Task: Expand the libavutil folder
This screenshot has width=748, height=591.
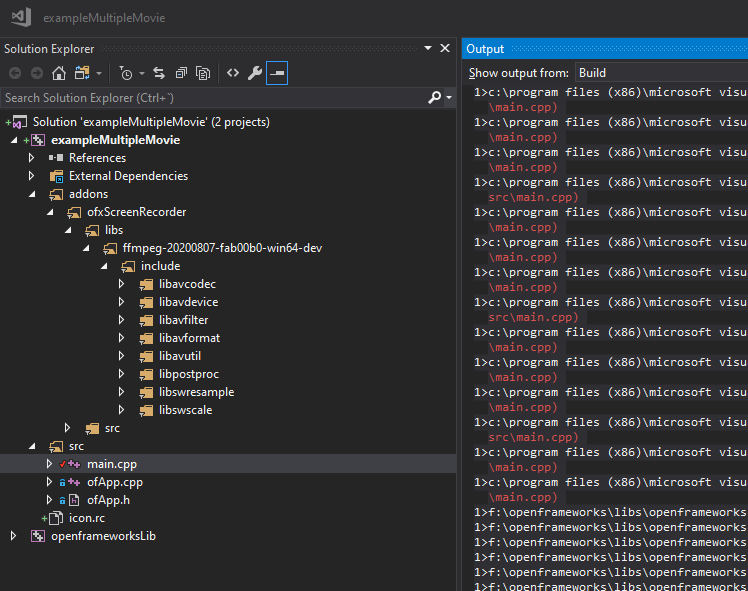Action: point(121,356)
